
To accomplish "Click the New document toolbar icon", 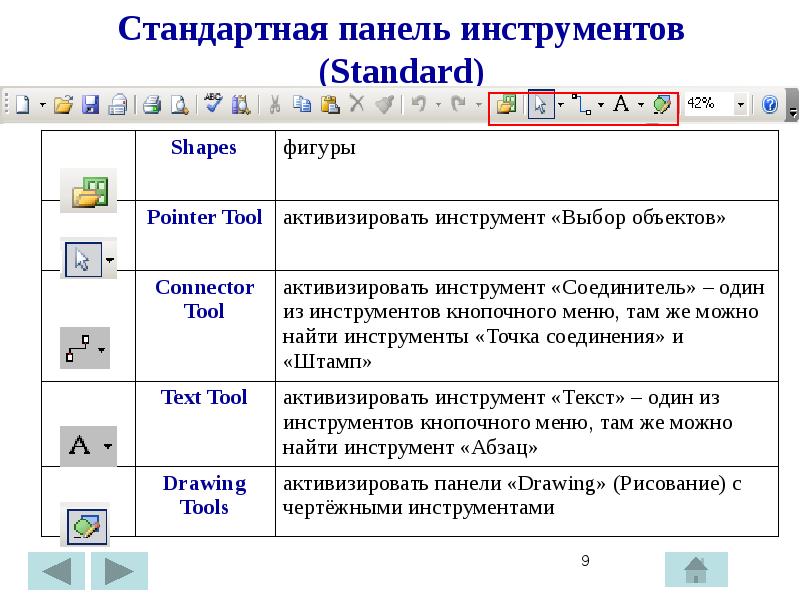I will 22,105.
